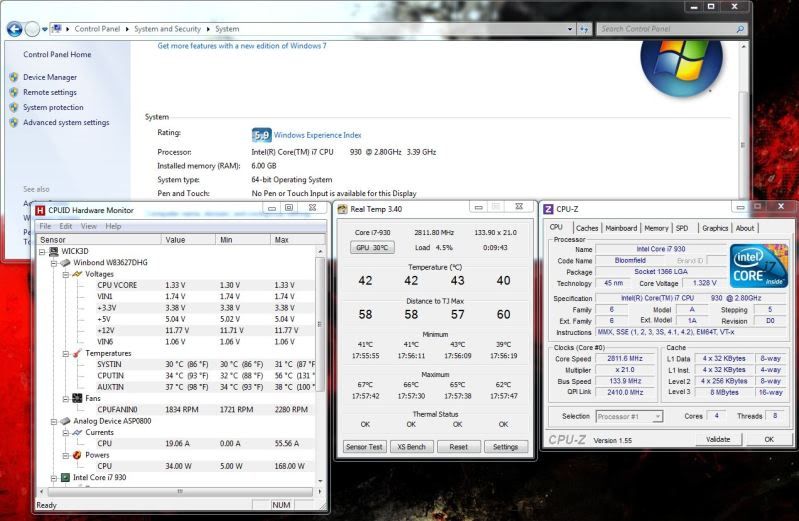This screenshot has width=799, height=521.
Task: Click the refresh icon next to address bar
Action: (584, 29)
